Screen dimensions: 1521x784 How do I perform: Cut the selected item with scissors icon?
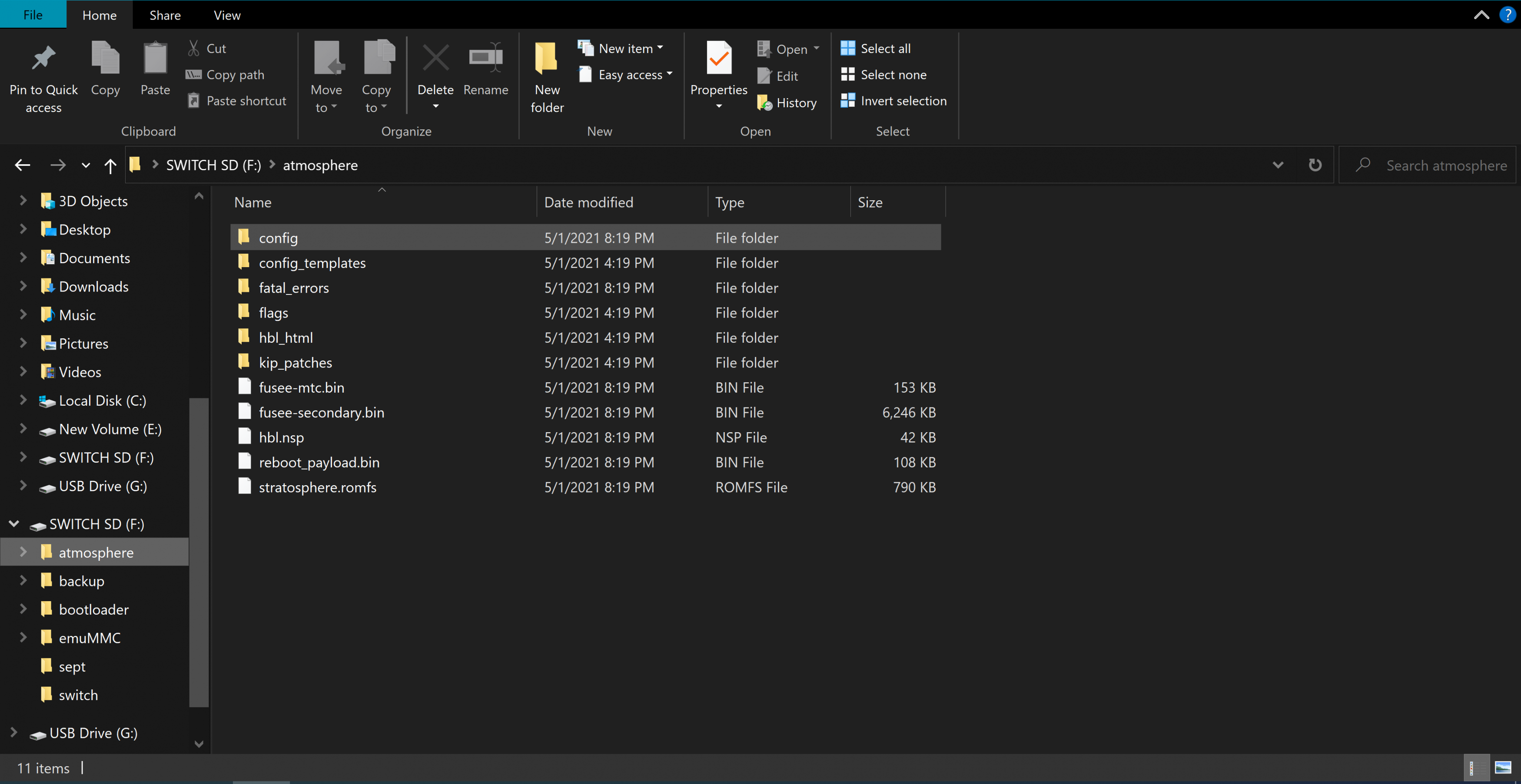coord(194,48)
